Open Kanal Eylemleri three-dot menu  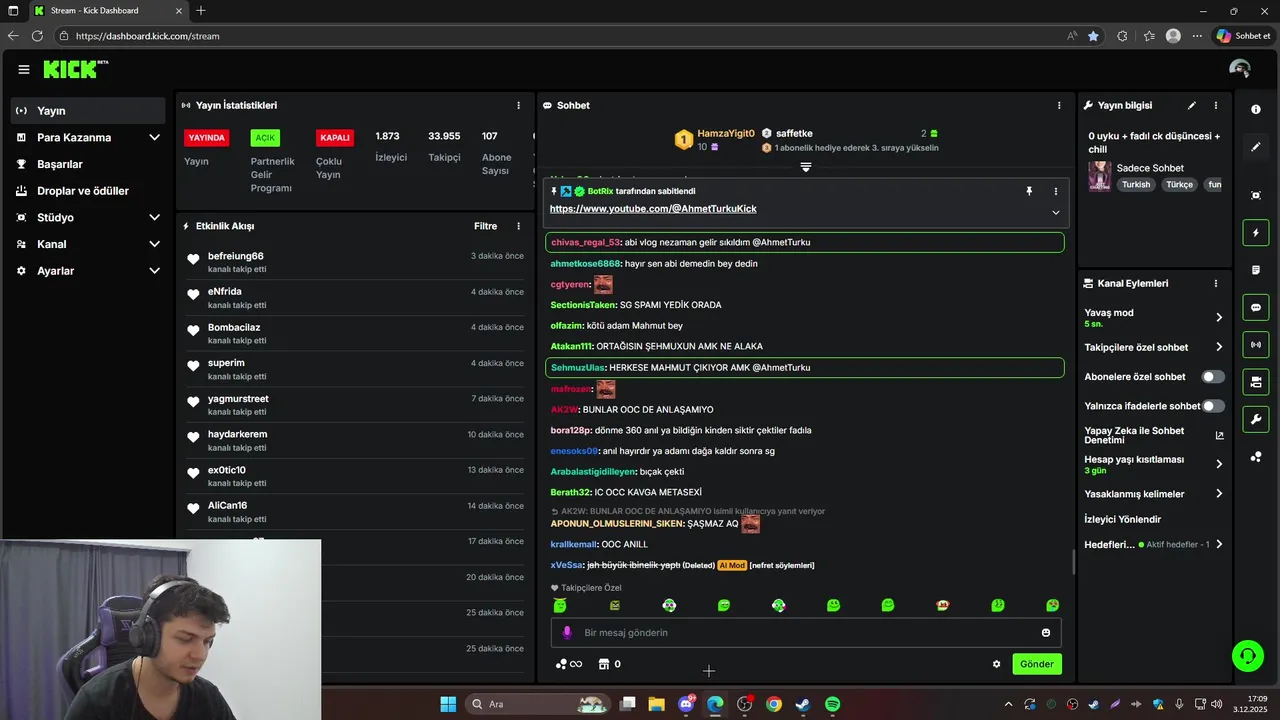[x=1216, y=284]
